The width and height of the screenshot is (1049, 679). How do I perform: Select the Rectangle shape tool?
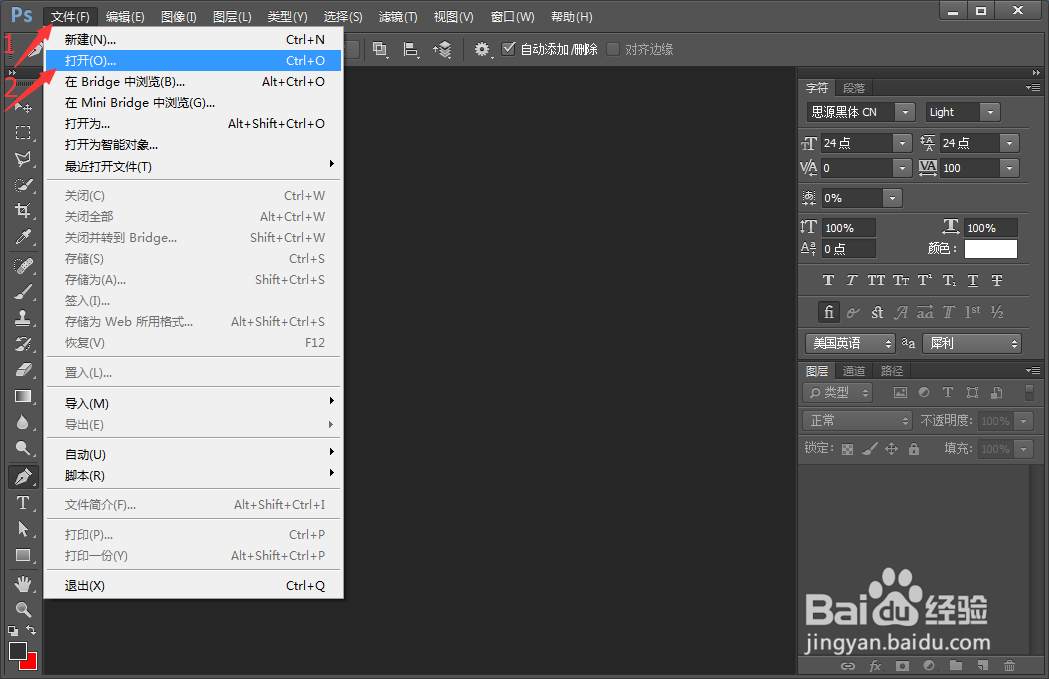point(23,555)
